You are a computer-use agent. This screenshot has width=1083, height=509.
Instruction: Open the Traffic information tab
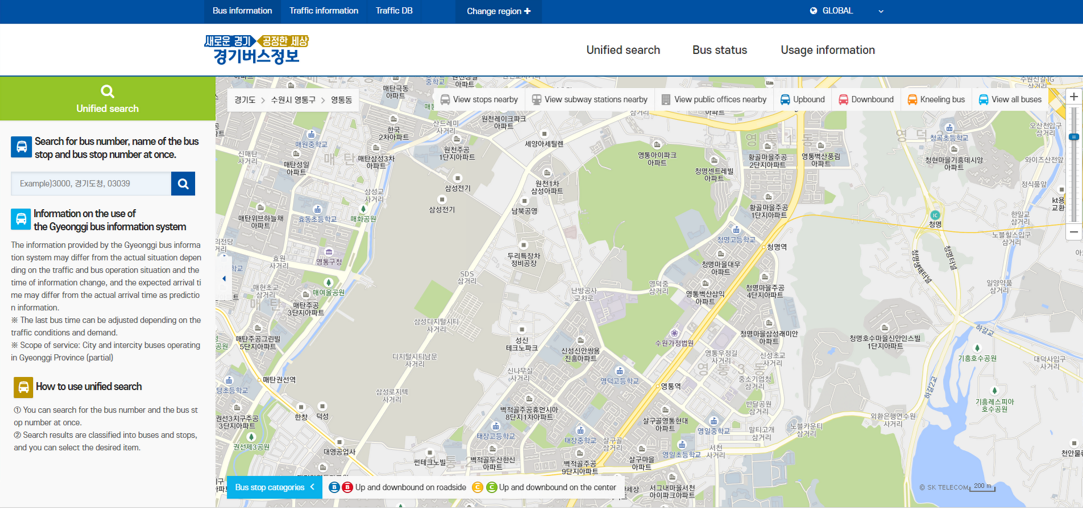click(323, 11)
